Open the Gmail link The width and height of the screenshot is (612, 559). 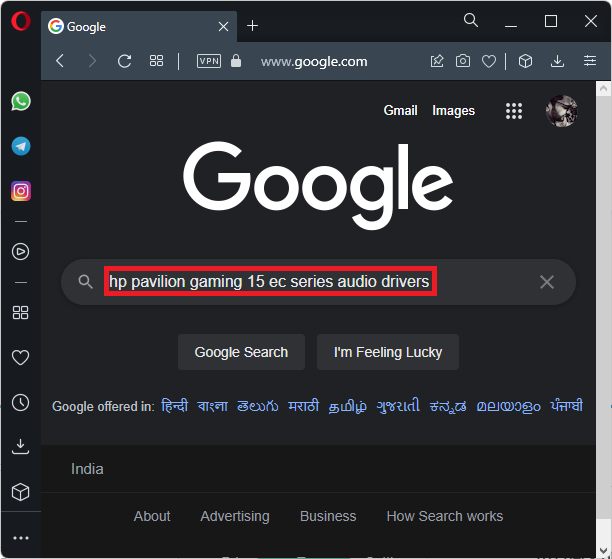click(400, 111)
